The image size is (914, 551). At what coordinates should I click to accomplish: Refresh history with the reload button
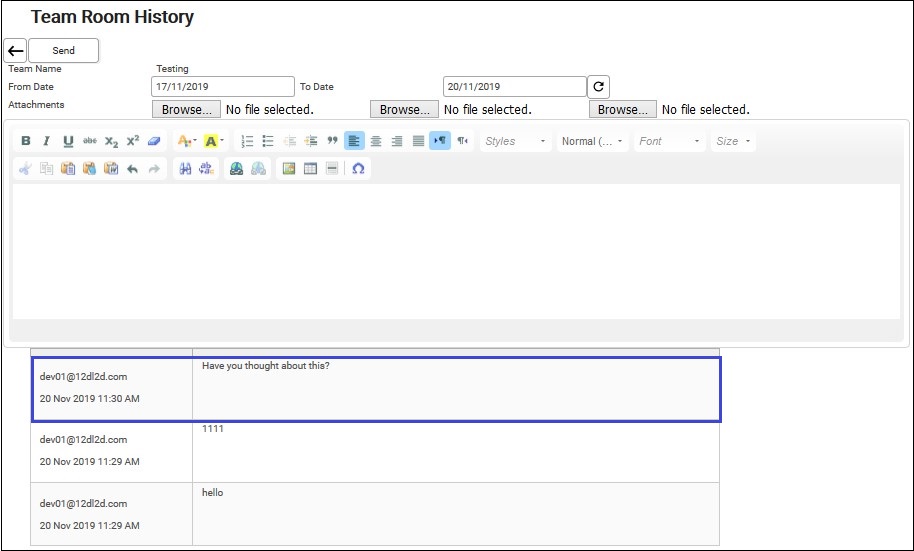click(599, 87)
